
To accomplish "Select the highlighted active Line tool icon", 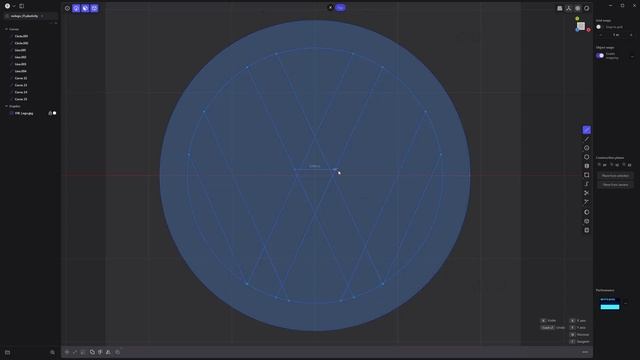I will pyautogui.click(x=587, y=130).
